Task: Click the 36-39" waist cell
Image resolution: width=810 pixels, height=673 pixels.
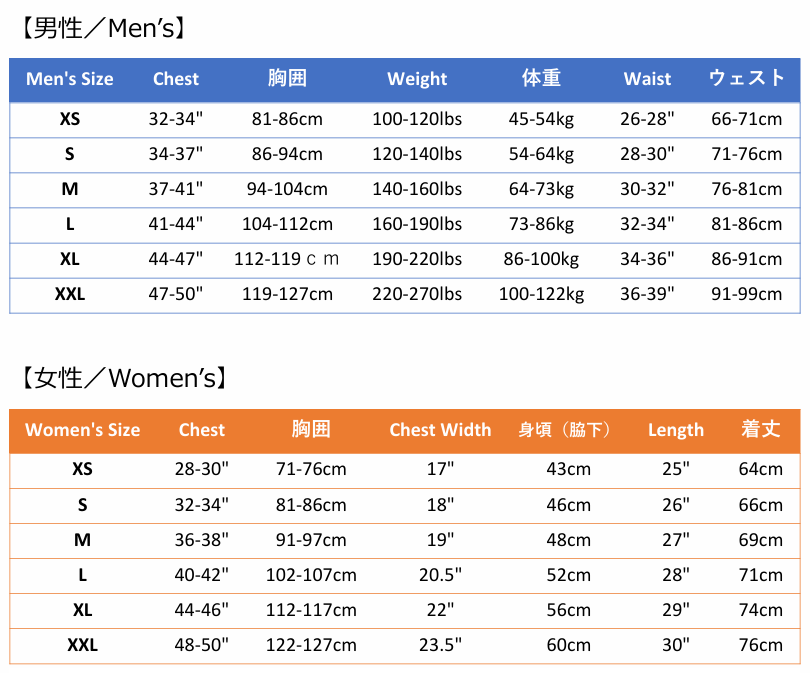Action: (647, 294)
